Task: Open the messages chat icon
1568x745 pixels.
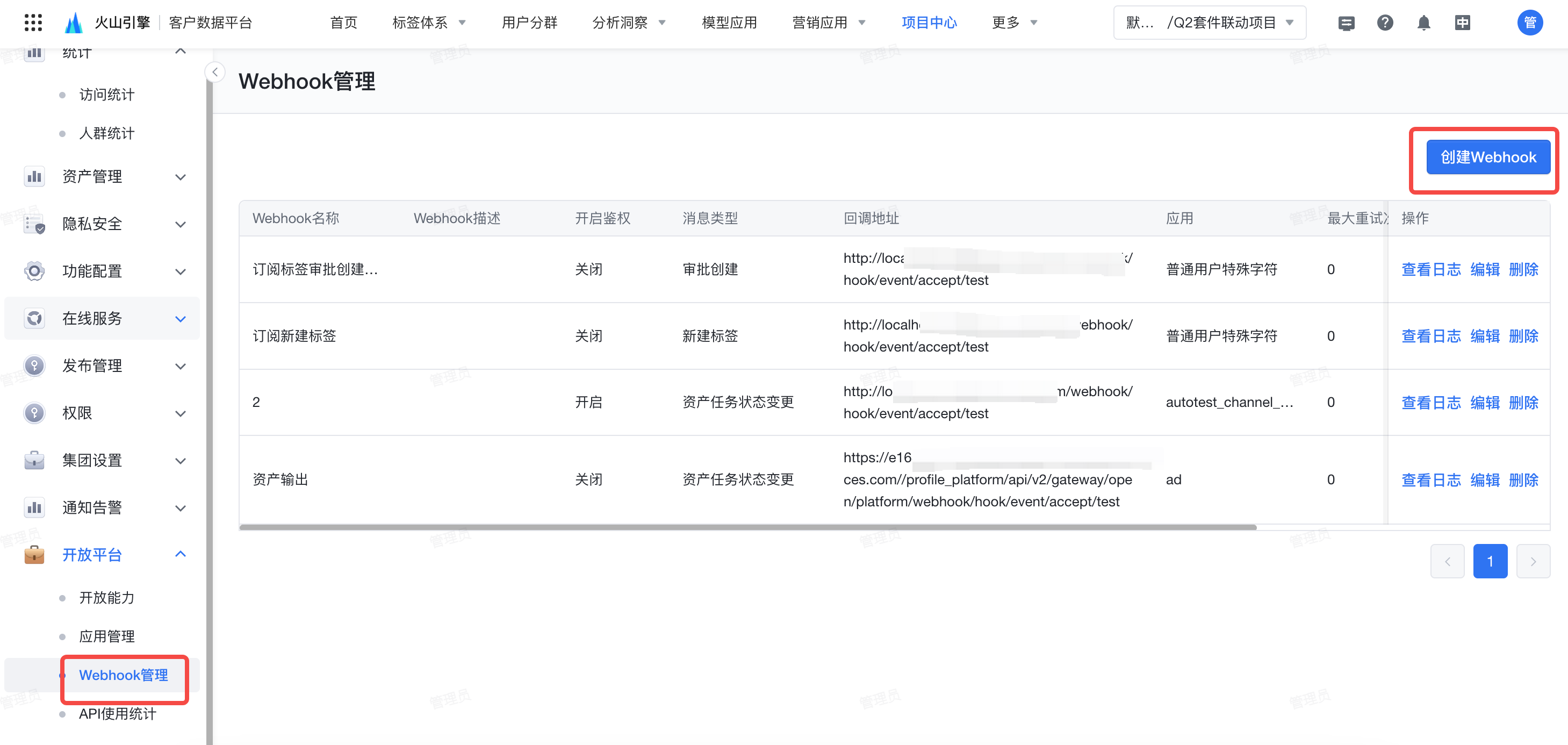Action: pyautogui.click(x=1347, y=23)
